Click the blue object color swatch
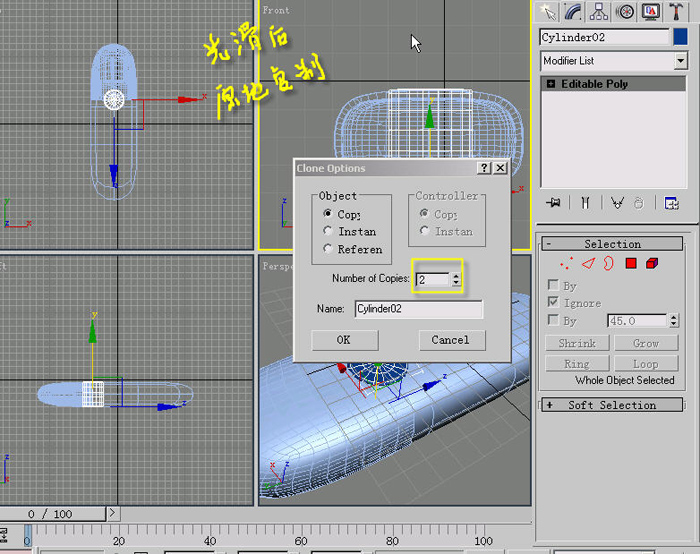 [x=680, y=37]
